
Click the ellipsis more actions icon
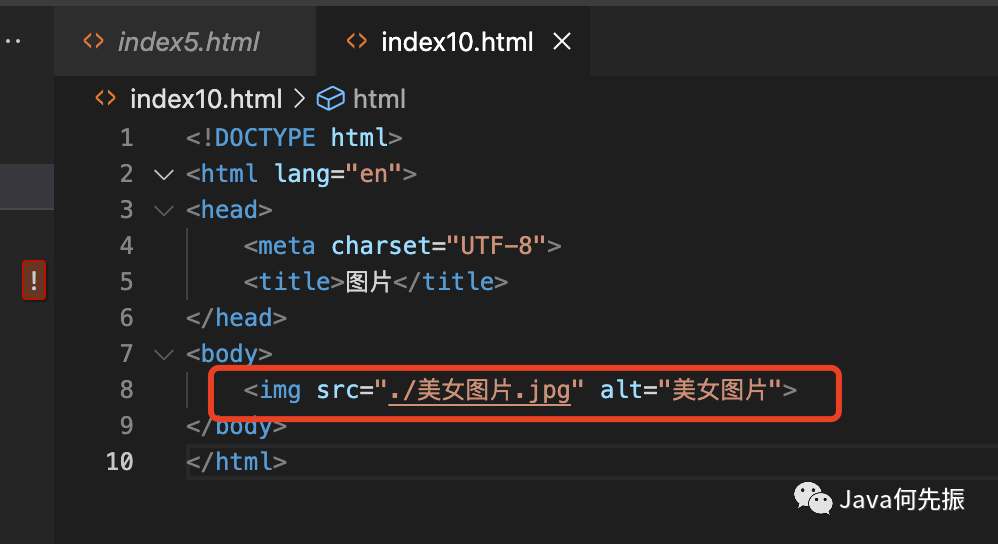[x=12, y=42]
